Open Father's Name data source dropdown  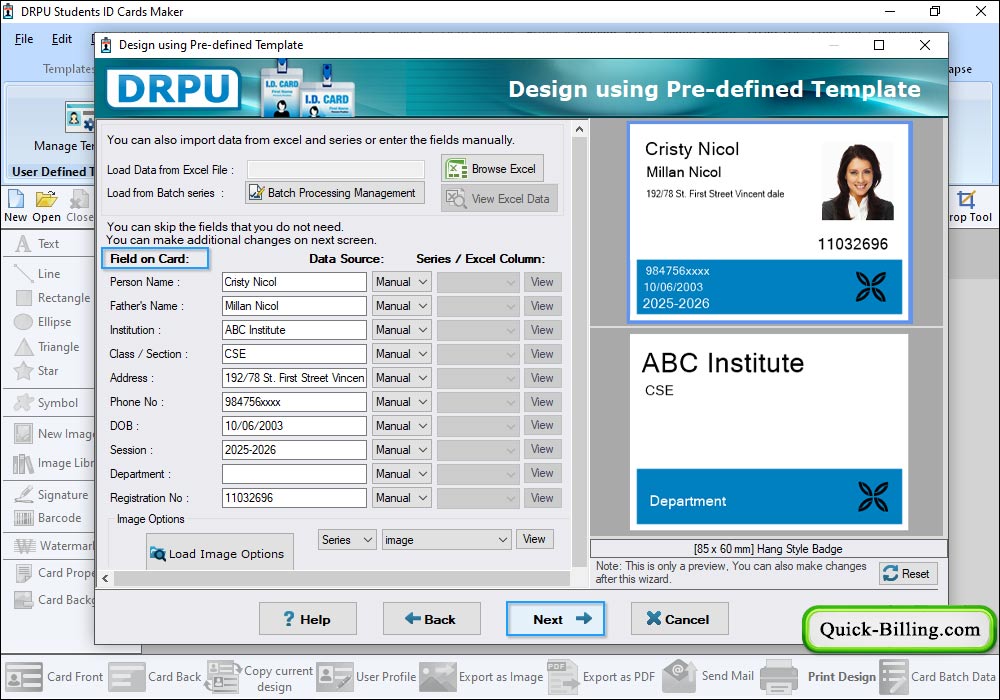point(401,306)
